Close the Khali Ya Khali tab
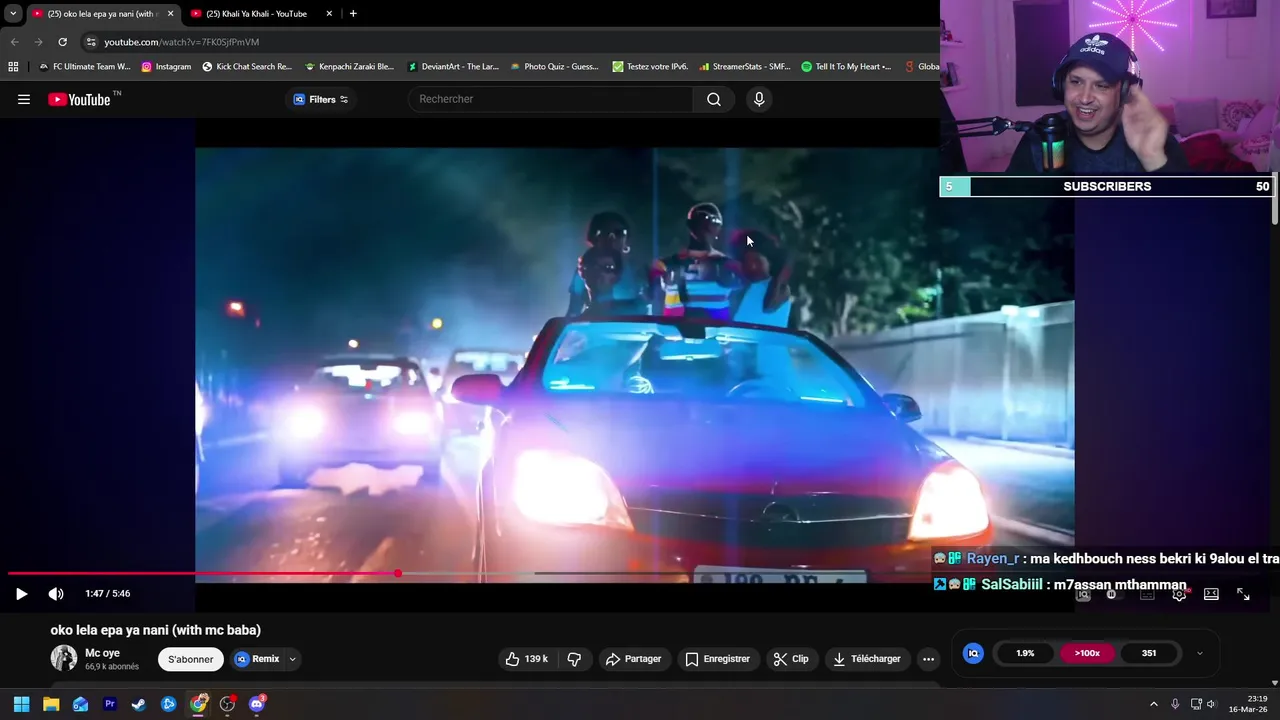 point(329,14)
